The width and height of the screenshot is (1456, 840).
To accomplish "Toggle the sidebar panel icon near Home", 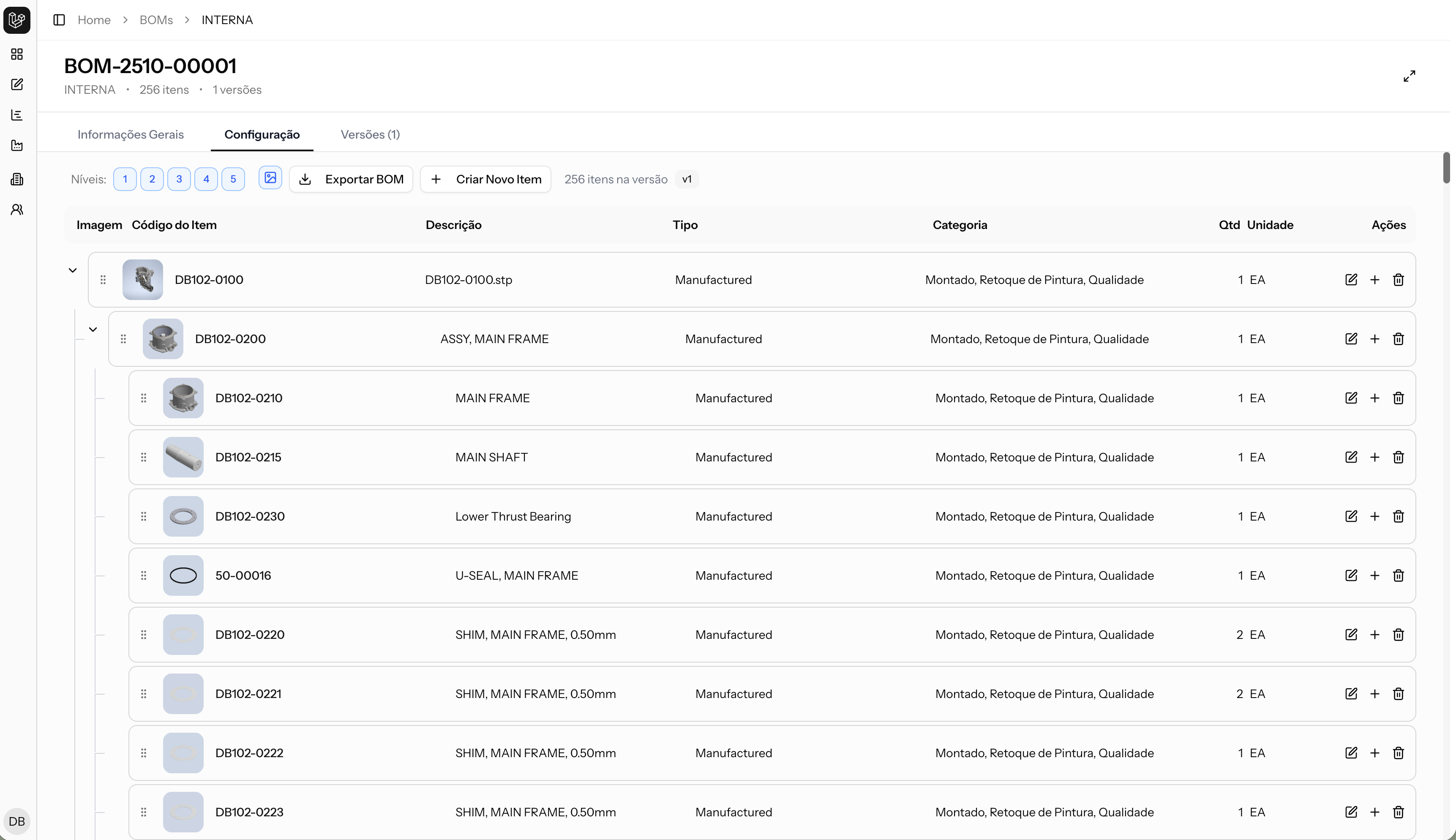I will (59, 20).
